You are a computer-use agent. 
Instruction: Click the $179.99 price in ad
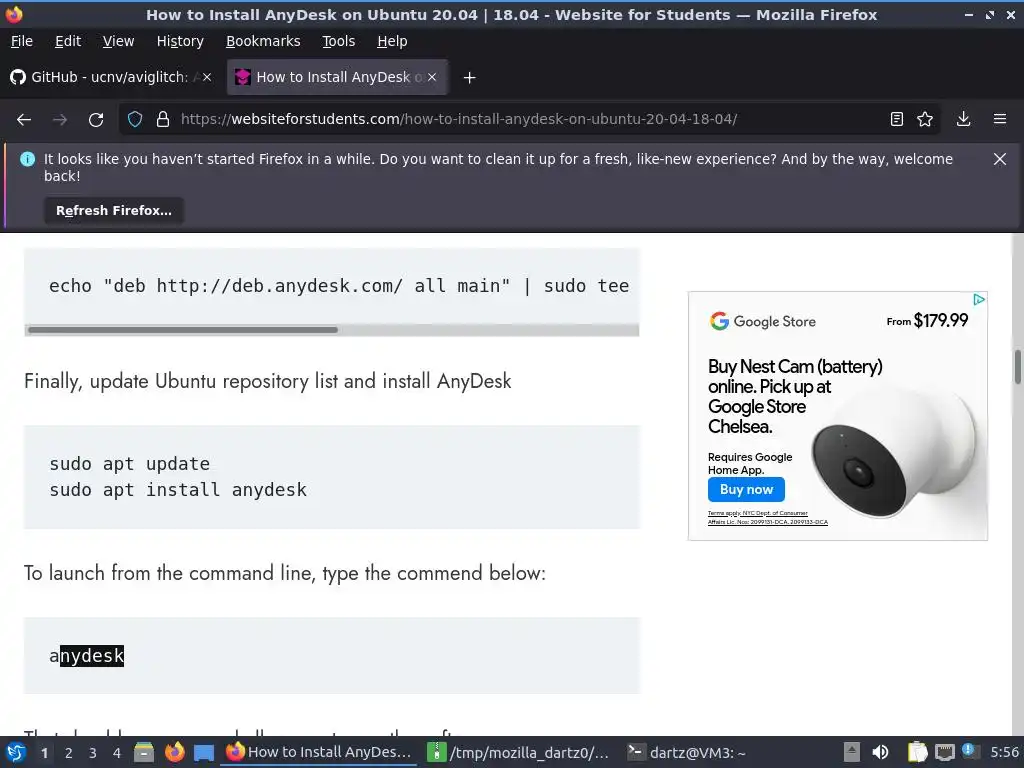point(940,321)
